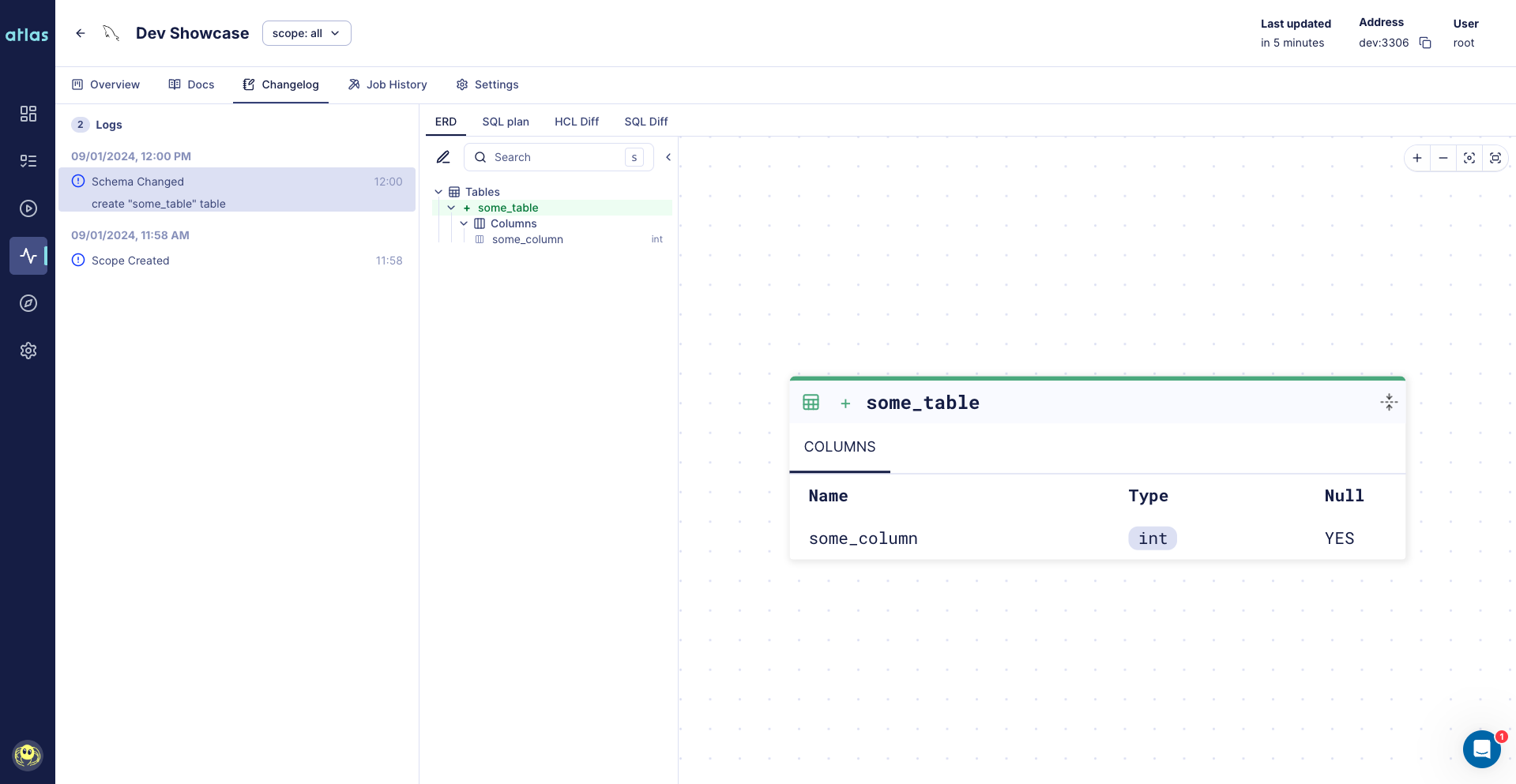Zoom out of the ERD diagram
Image resolution: width=1516 pixels, height=784 pixels.
(x=1443, y=158)
